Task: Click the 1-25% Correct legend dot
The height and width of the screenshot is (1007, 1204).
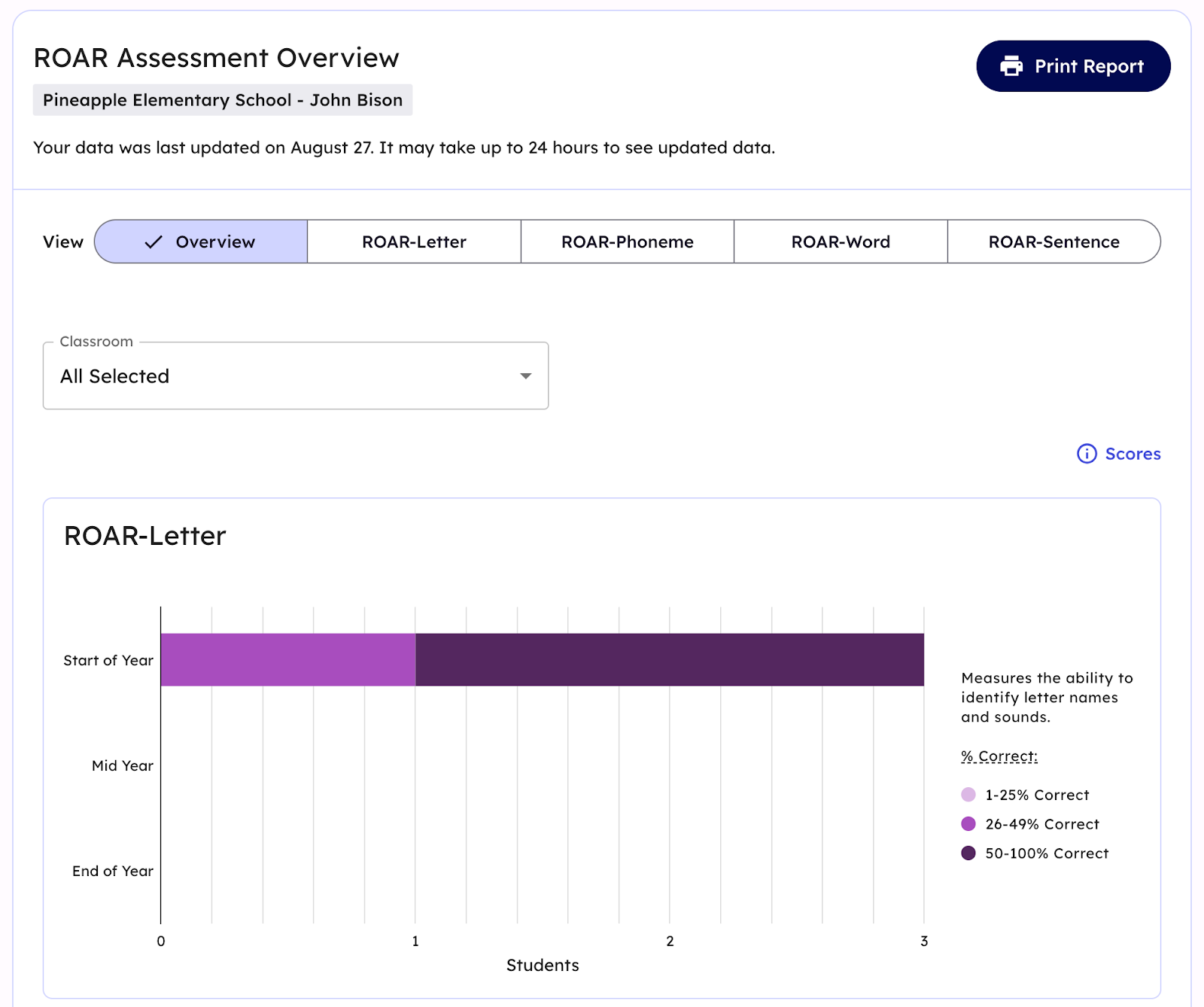Action: click(x=968, y=795)
